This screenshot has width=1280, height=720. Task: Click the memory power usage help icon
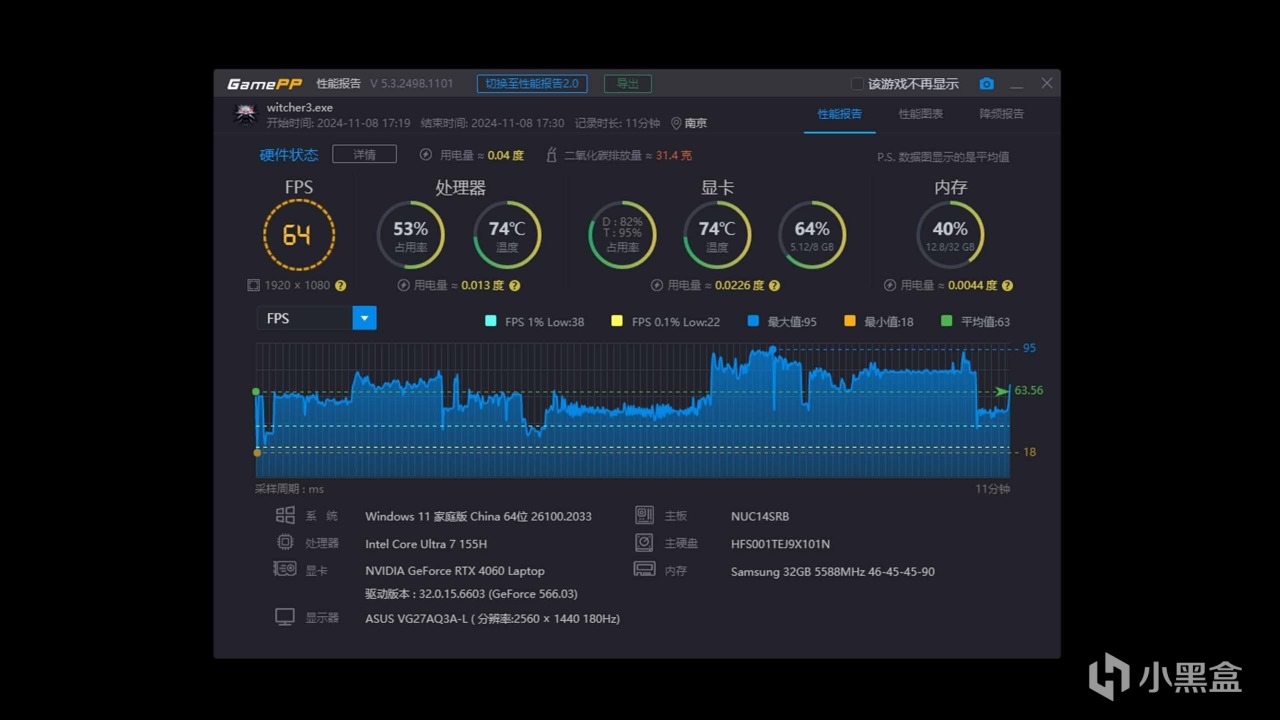pos(1007,285)
